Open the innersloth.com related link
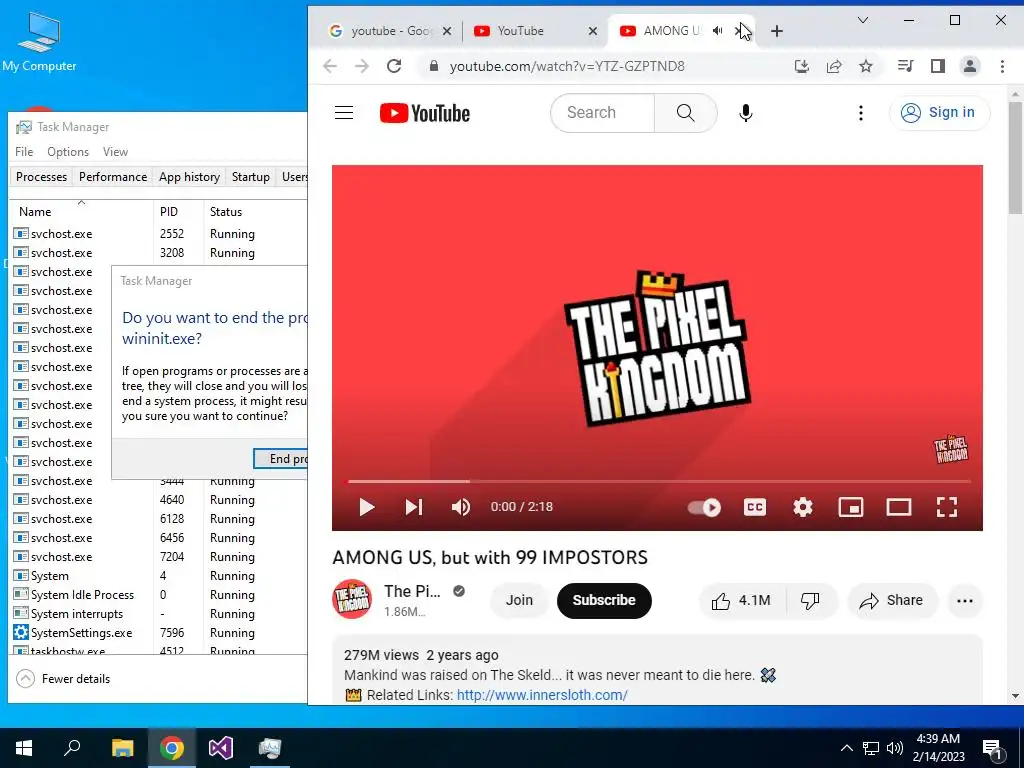Viewport: 1024px width, 768px height. [x=542, y=695]
